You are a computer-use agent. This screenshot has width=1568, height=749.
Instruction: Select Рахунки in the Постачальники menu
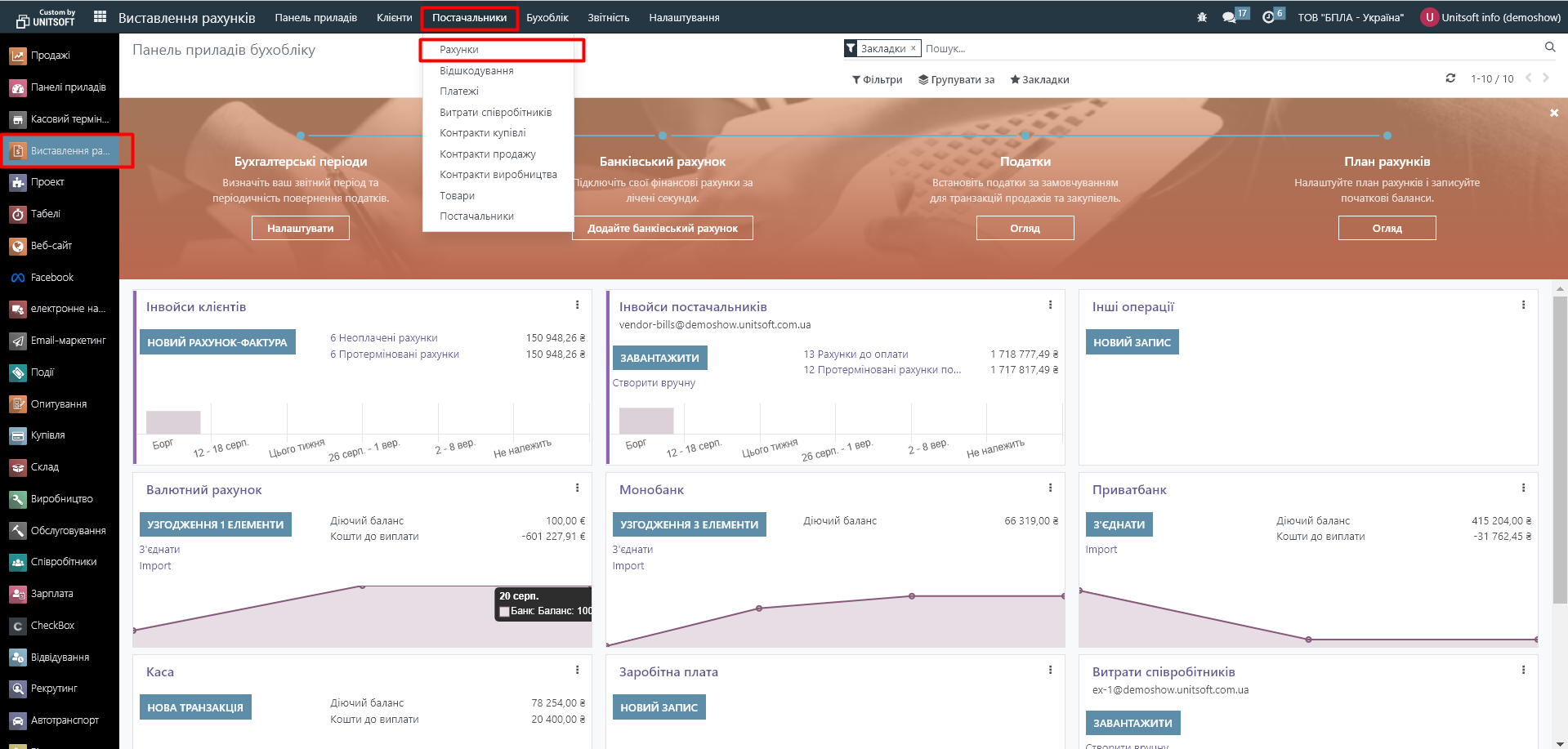pos(459,50)
